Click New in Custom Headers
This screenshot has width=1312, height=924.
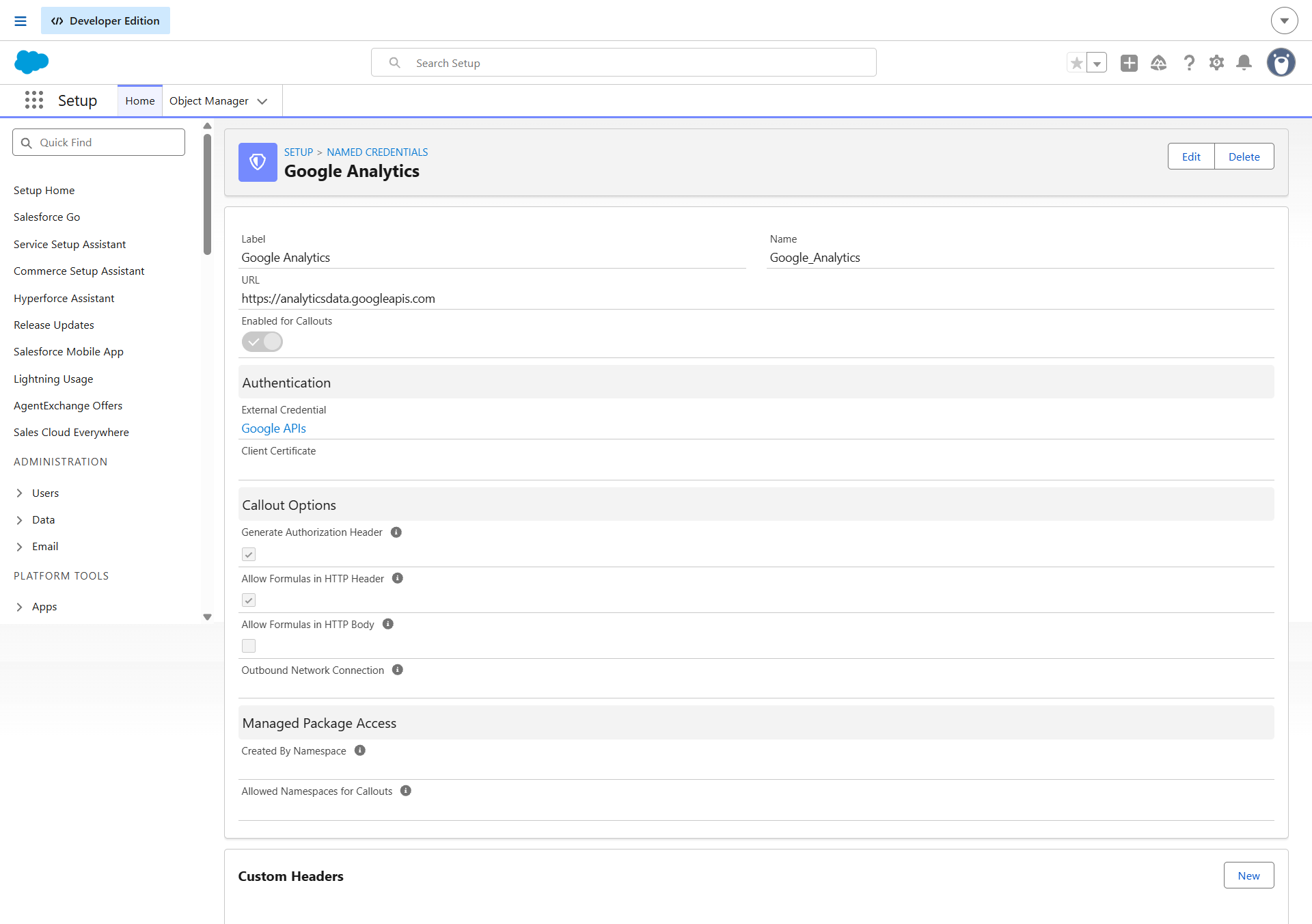(1249, 875)
